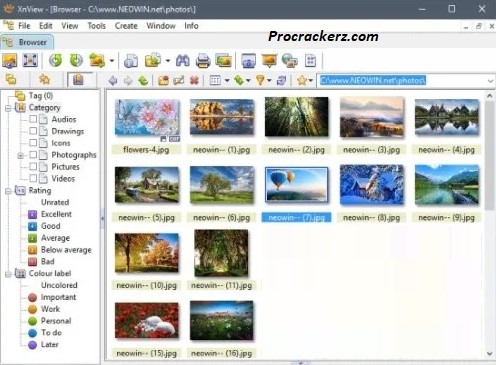Viewport: 496px width, 365px height.
Task: Tick the Videos category checkbox
Action: [33, 178]
